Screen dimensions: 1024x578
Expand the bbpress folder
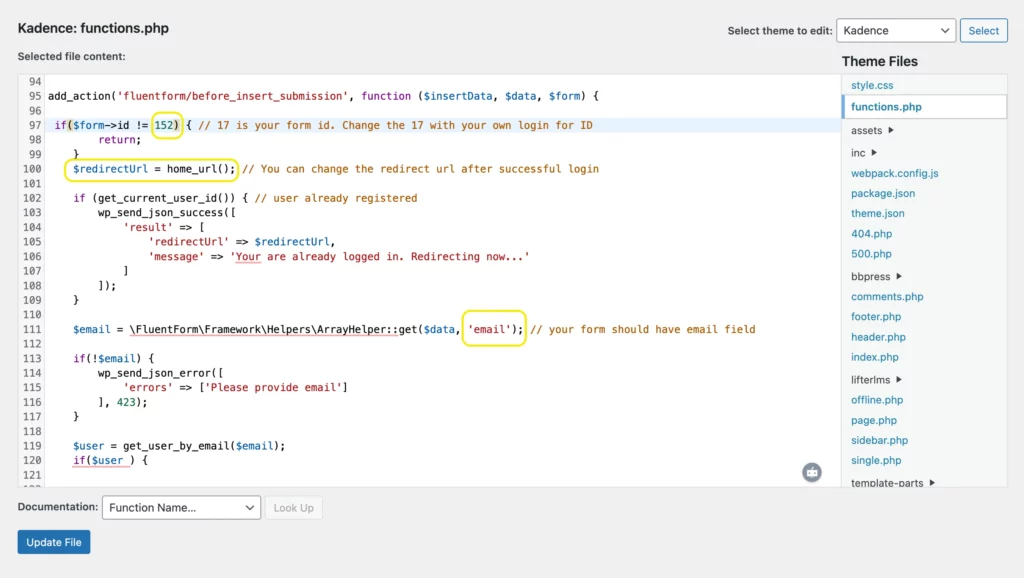tap(876, 276)
